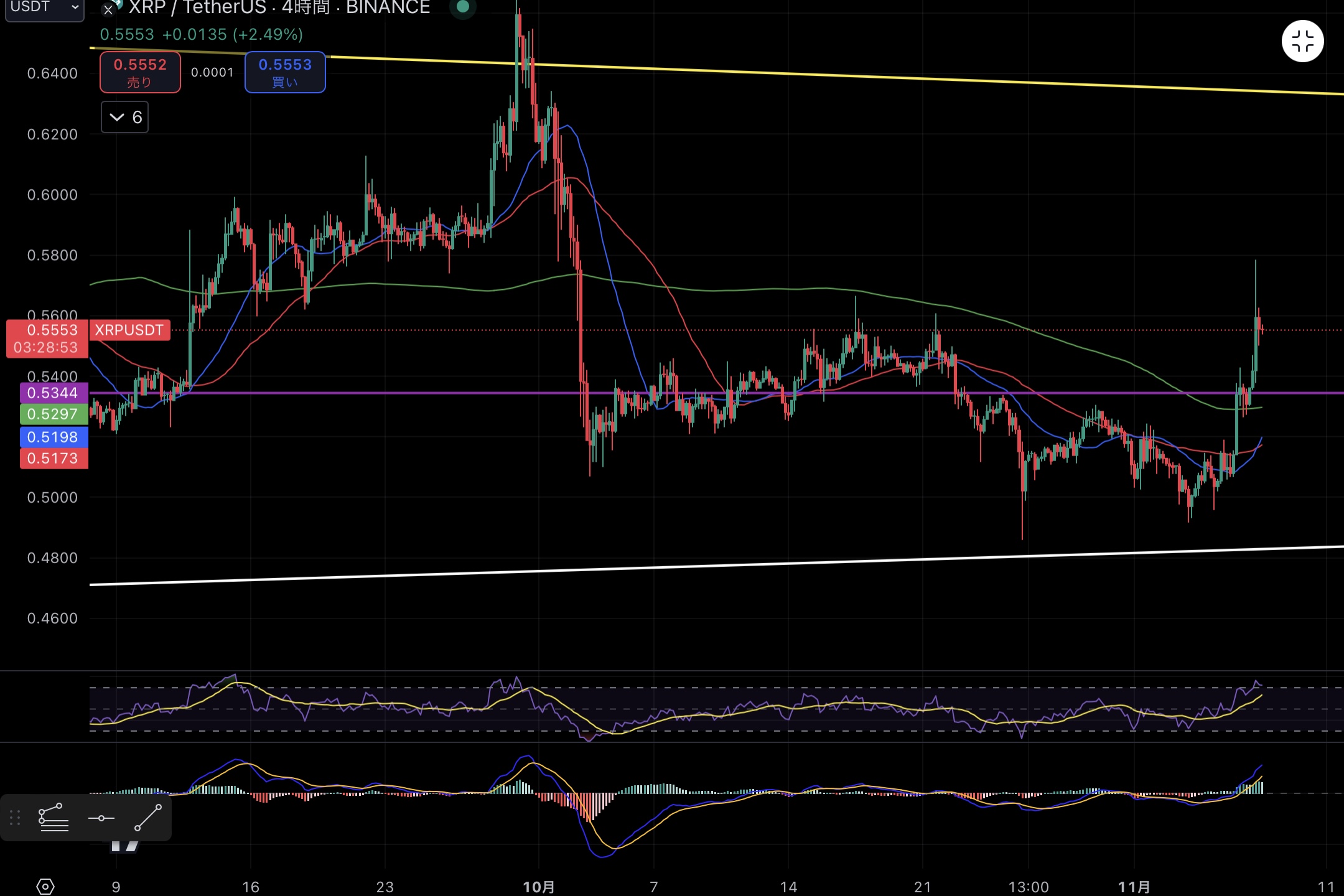The width and height of the screenshot is (1344, 896).
Task: Click the 0.4800 price axis label
Action: pos(53,558)
